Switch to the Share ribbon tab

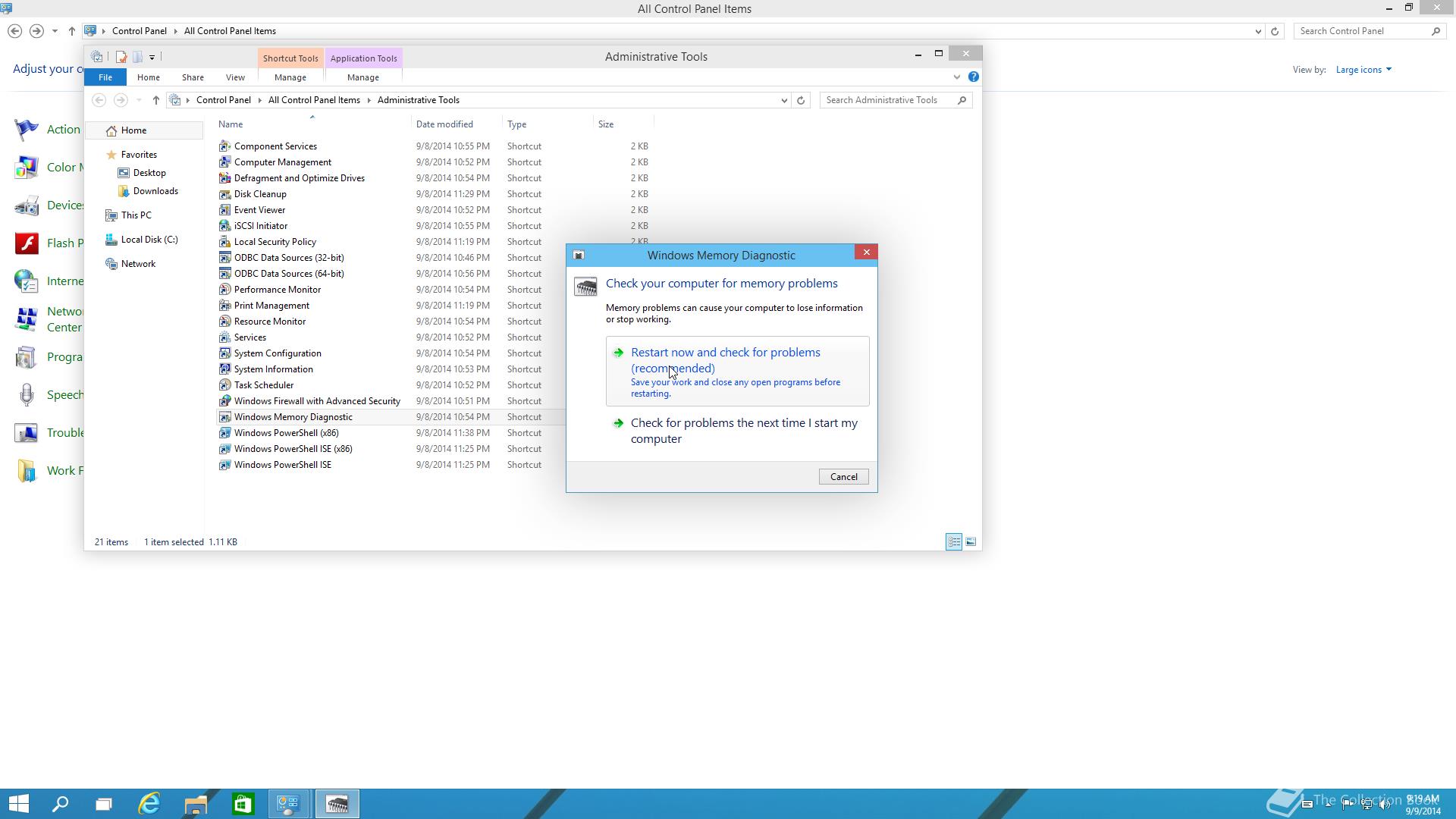193,77
